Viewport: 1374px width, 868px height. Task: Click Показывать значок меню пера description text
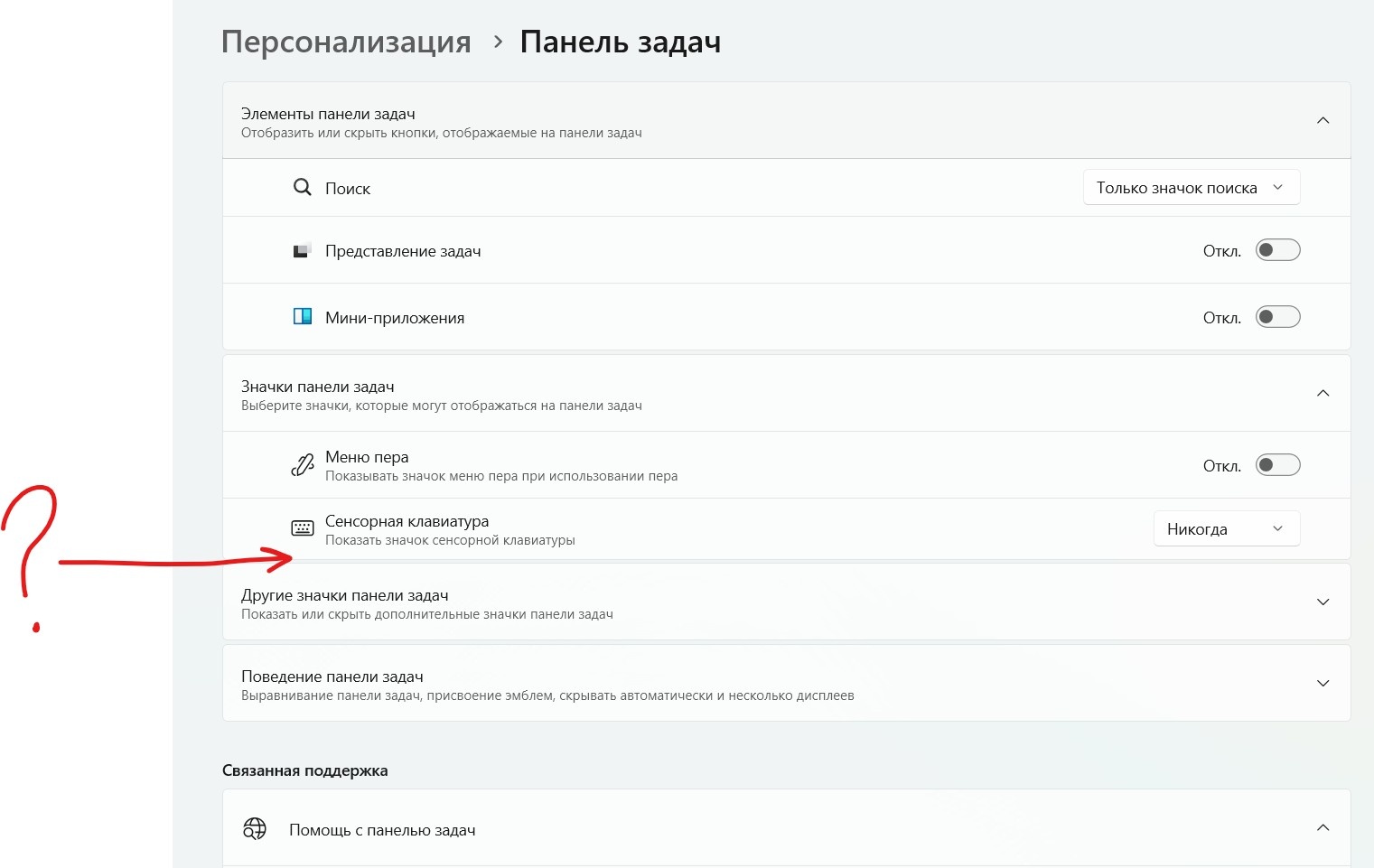[x=501, y=476]
